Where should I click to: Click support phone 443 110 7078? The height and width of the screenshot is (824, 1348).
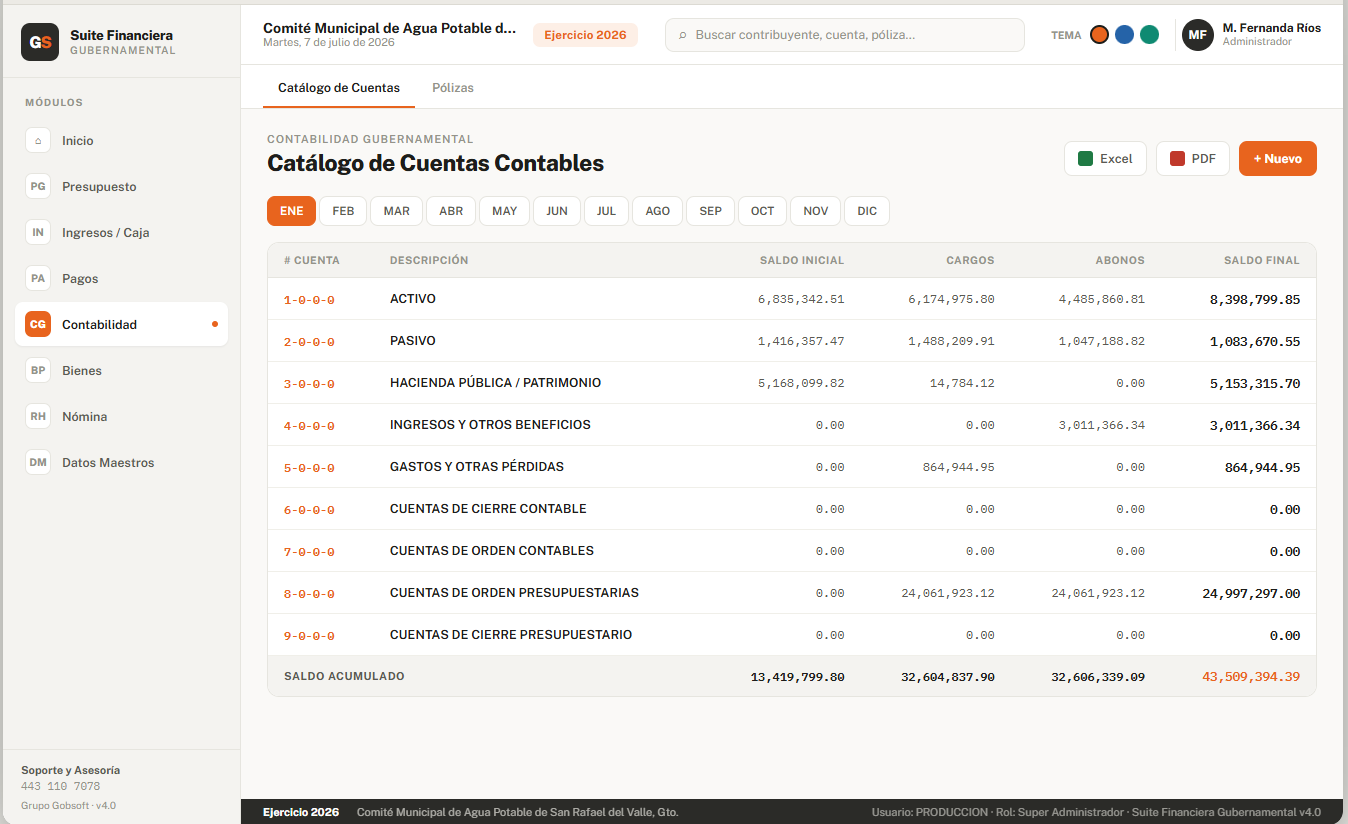(x=61, y=787)
